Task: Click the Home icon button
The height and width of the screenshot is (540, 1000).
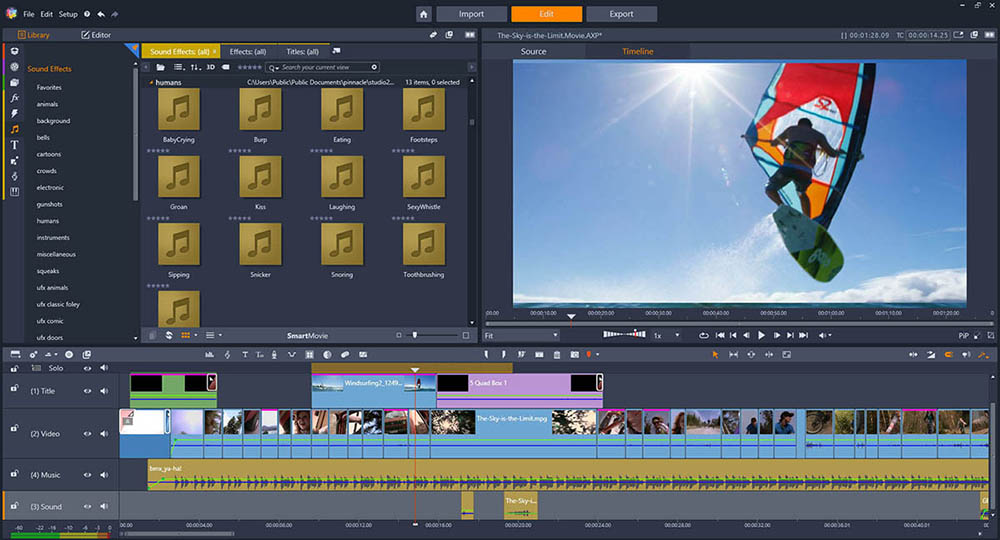Action: (424, 14)
